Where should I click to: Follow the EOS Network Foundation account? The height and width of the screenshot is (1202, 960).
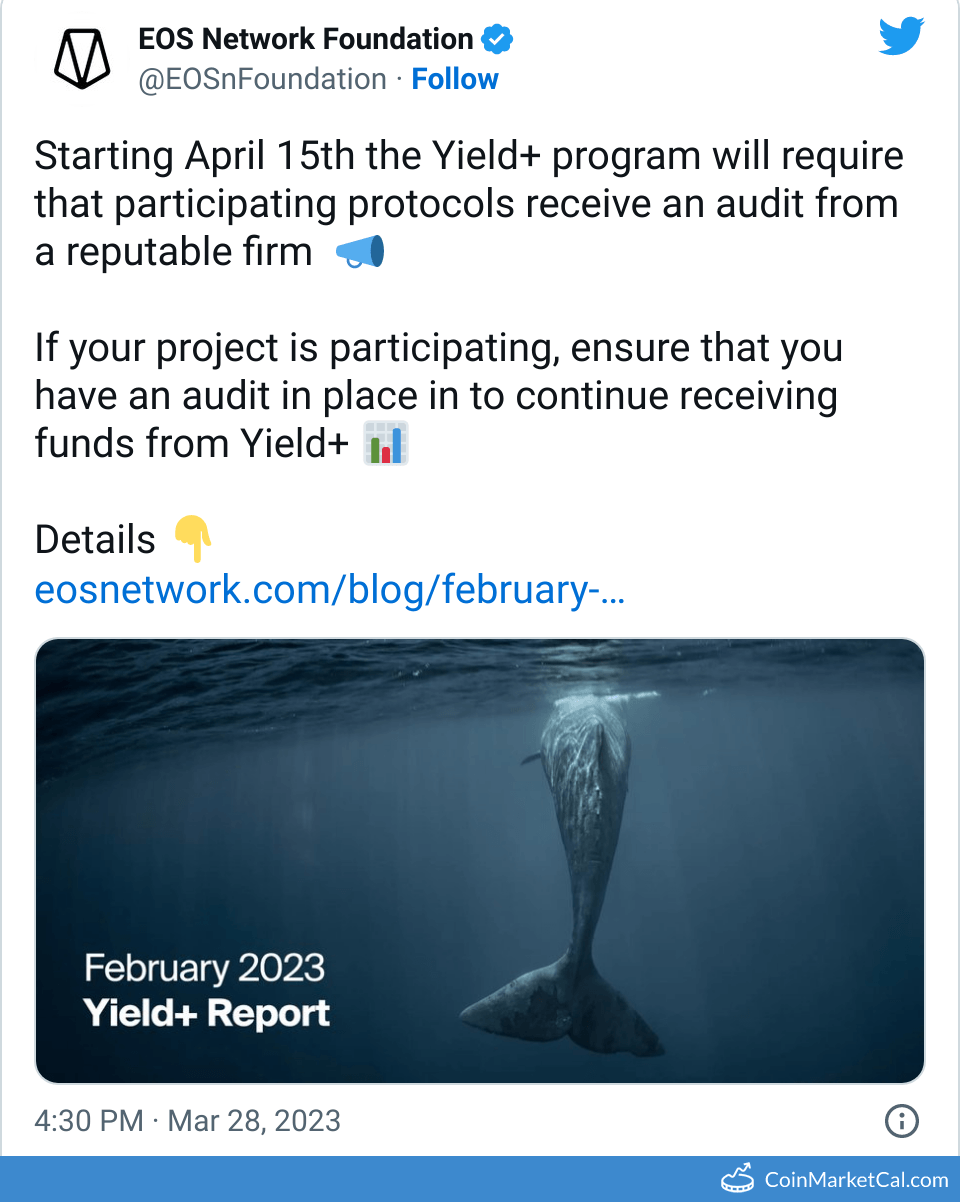(455, 79)
